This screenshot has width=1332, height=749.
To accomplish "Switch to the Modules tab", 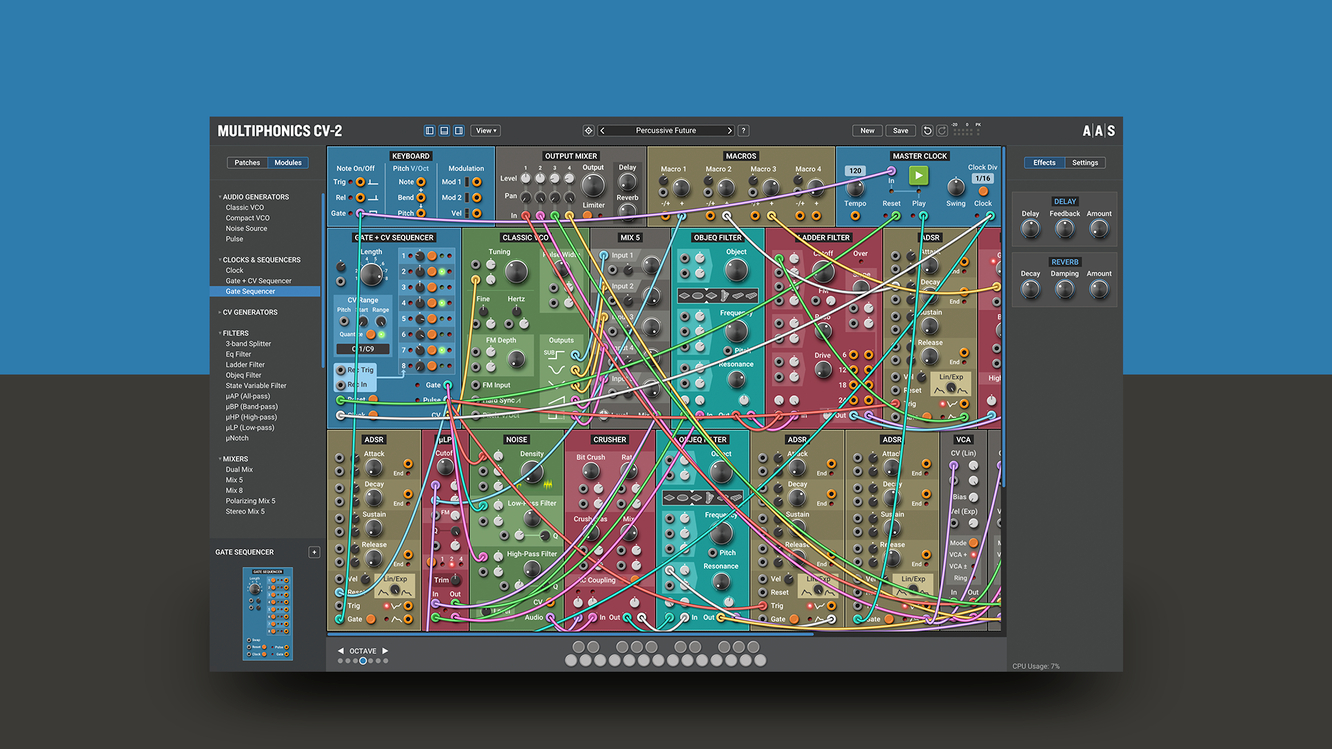I will (x=288, y=163).
